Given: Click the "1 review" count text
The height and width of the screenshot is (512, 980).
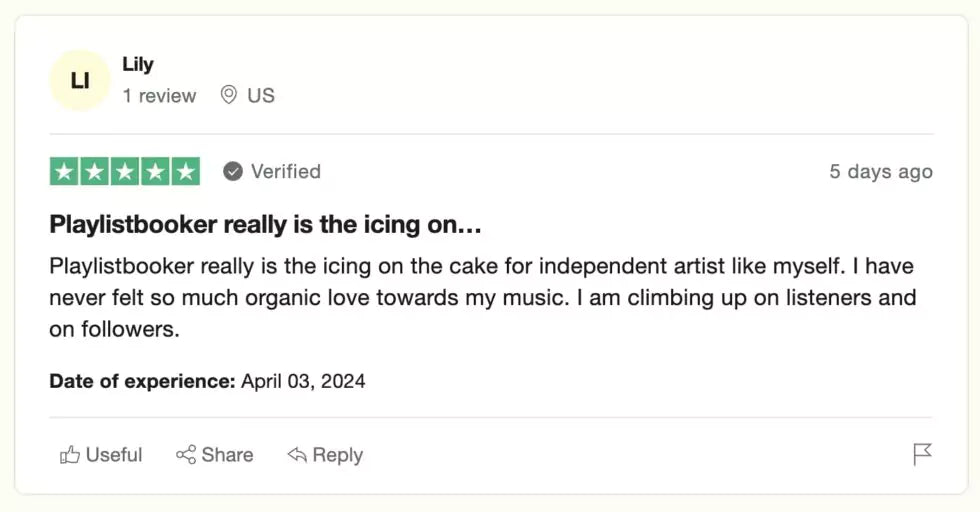Looking at the screenshot, I should [x=160, y=96].
